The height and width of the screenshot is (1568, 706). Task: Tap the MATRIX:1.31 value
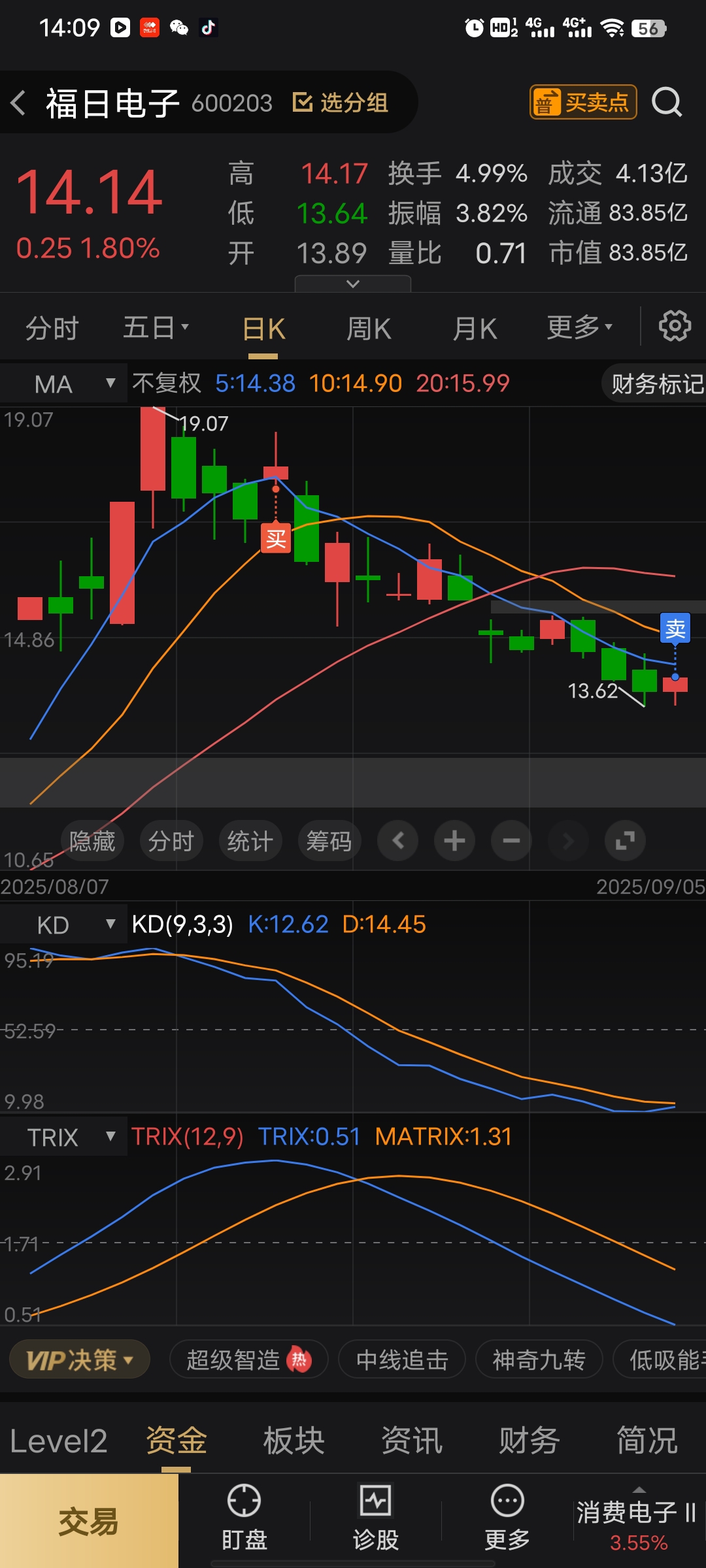(443, 1137)
